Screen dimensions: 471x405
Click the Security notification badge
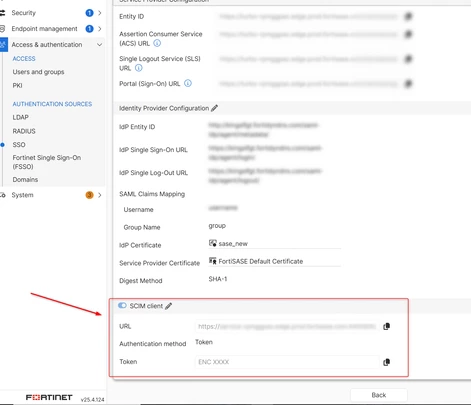(89, 13)
